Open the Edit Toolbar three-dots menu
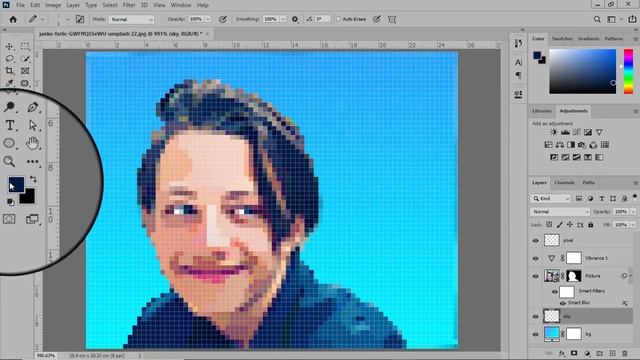Screen dimensions: 640x360 32,162
